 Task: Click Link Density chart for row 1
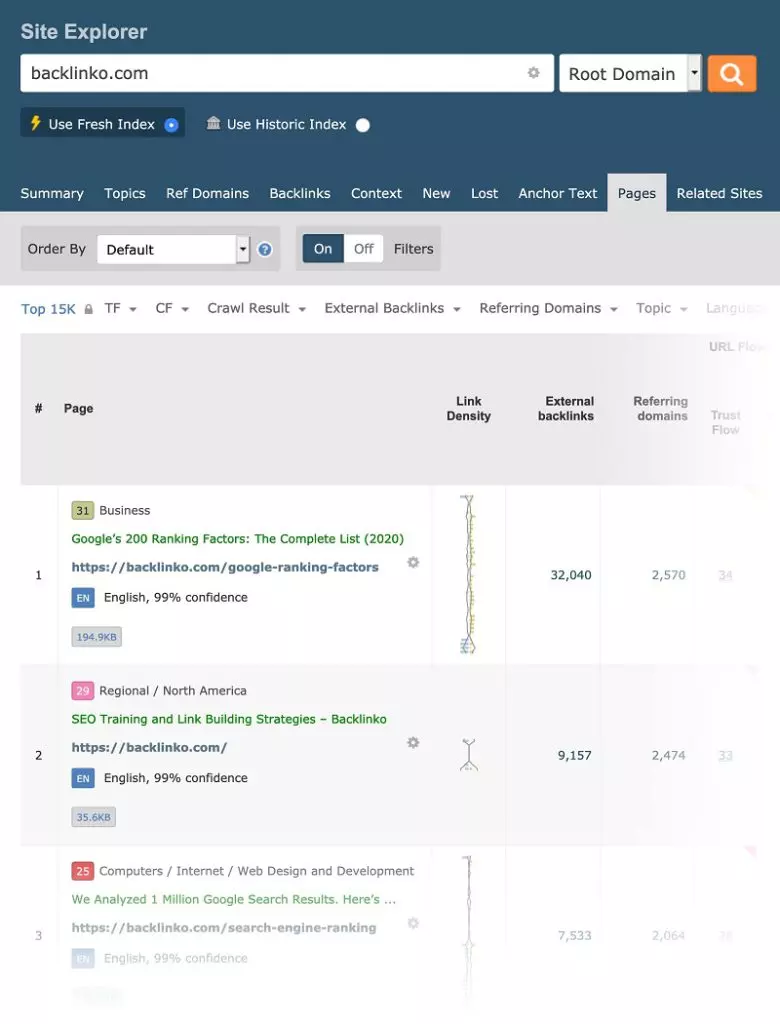[468, 574]
